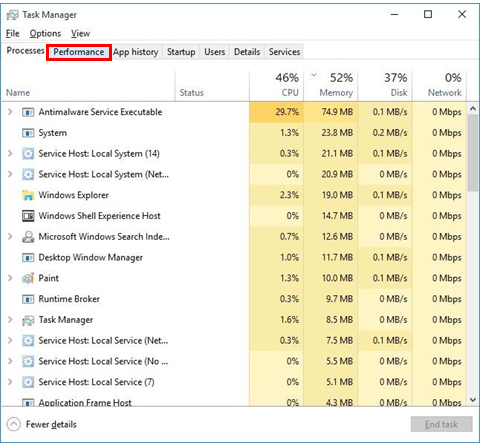
Task: Click the Service Host Local System (14) gear icon
Action: (x=28, y=154)
